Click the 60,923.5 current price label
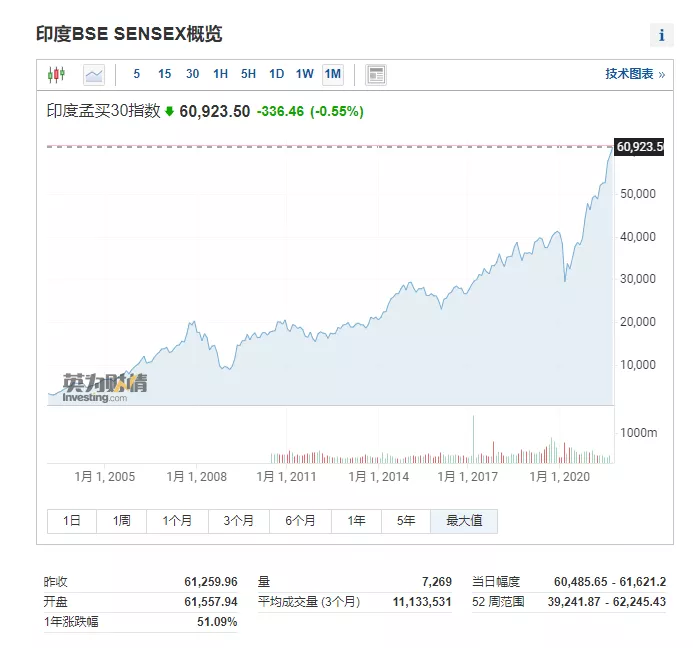This screenshot has width=693, height=648. (639, 147)
